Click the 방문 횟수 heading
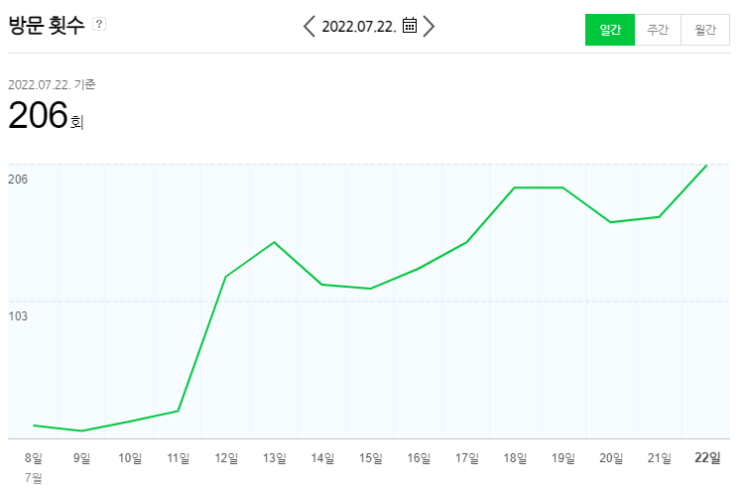The height and width of the screenshot is (487, 743). tap(46, 25)
